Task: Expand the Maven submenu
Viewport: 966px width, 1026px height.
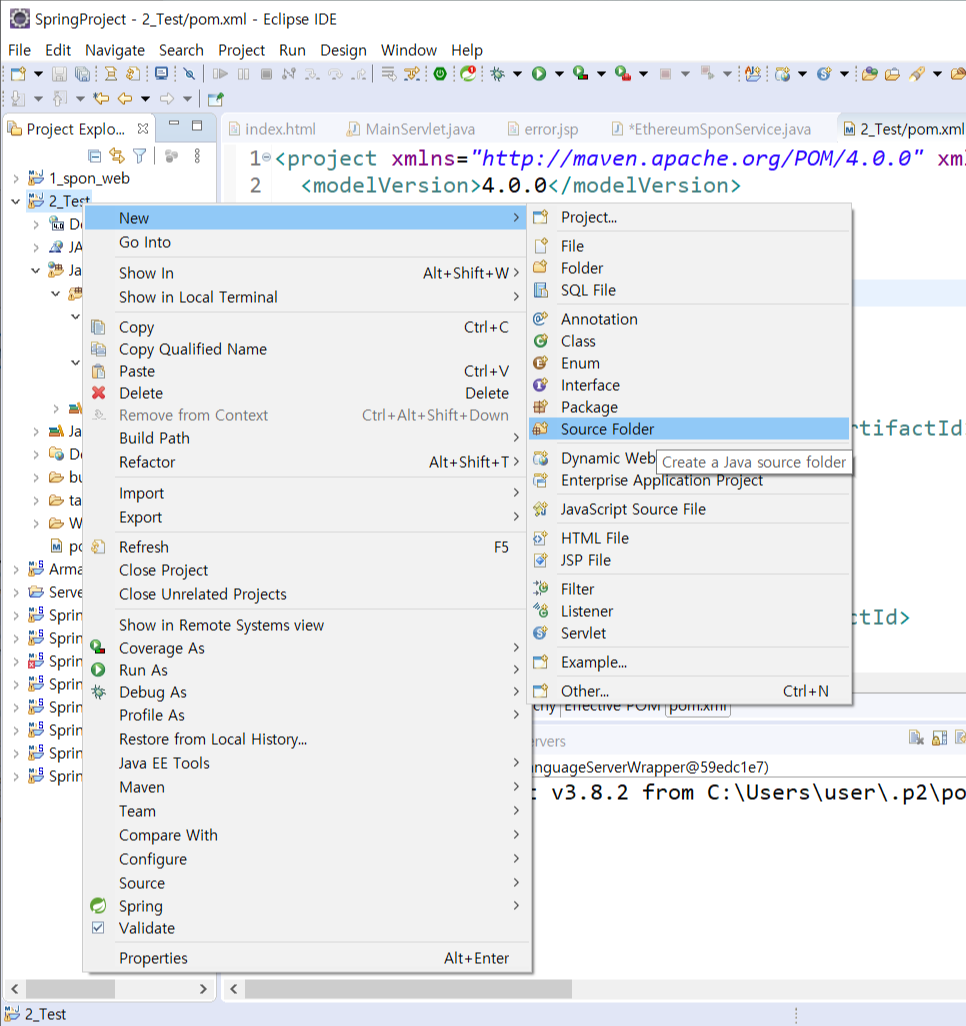Action: [x=306, y=787]
